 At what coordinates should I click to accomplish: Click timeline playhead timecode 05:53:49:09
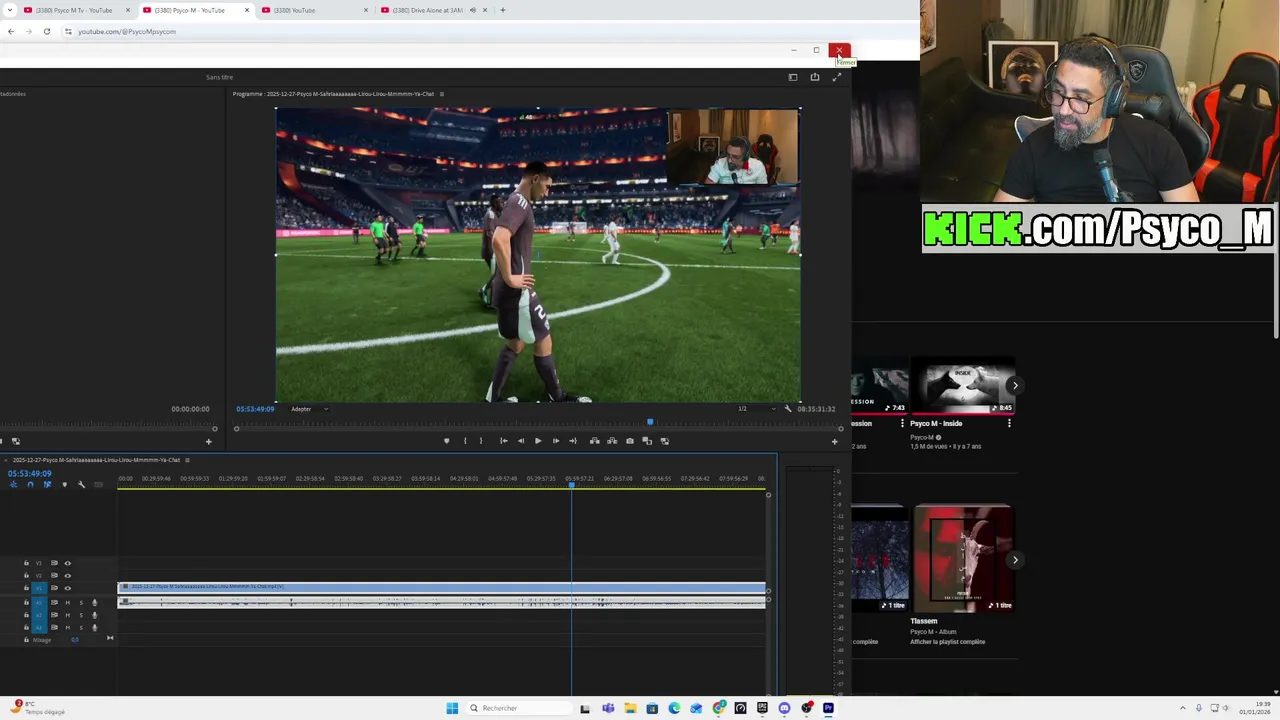(x=30, y=473)
